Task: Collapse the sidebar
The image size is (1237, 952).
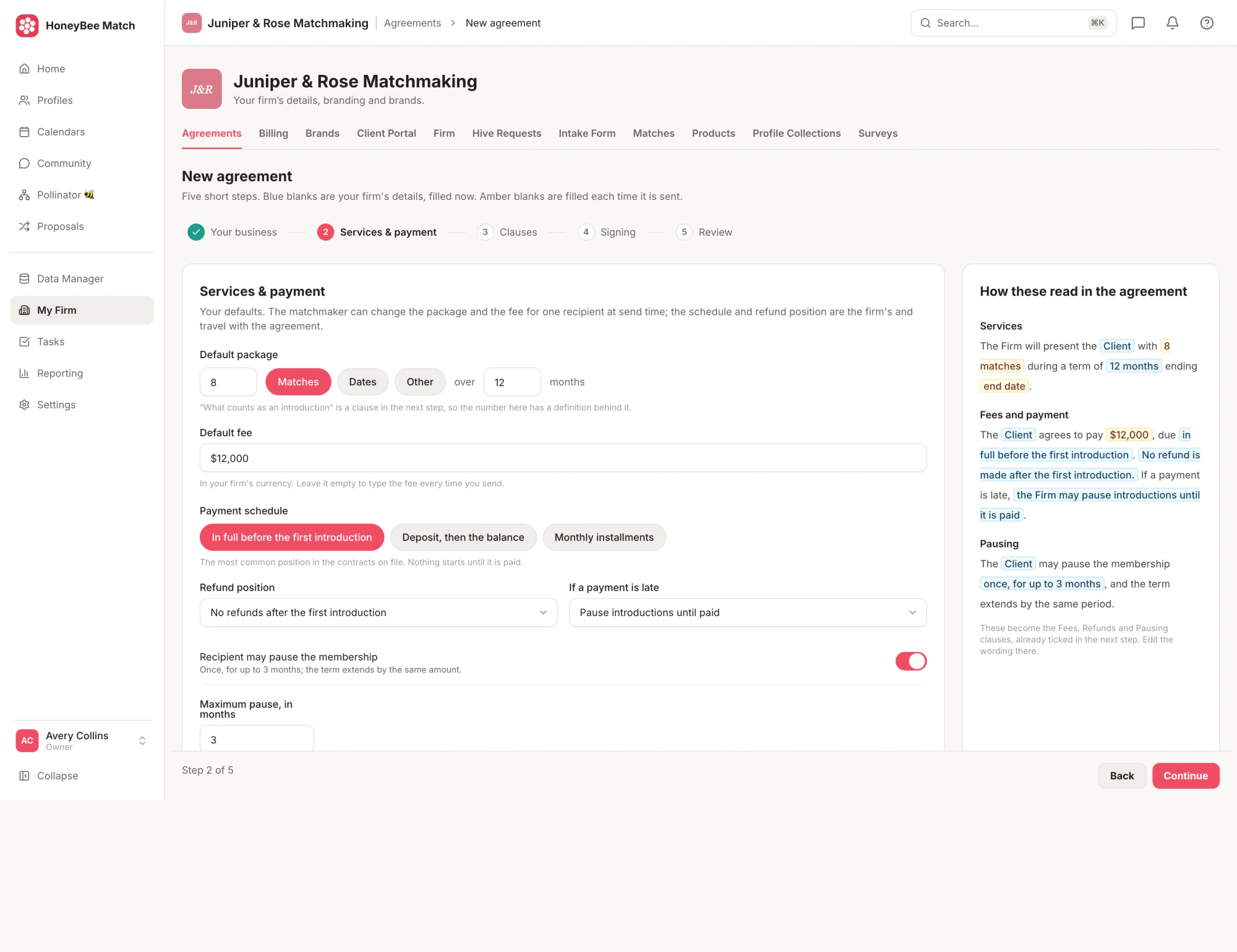Action: coord(82,776)
